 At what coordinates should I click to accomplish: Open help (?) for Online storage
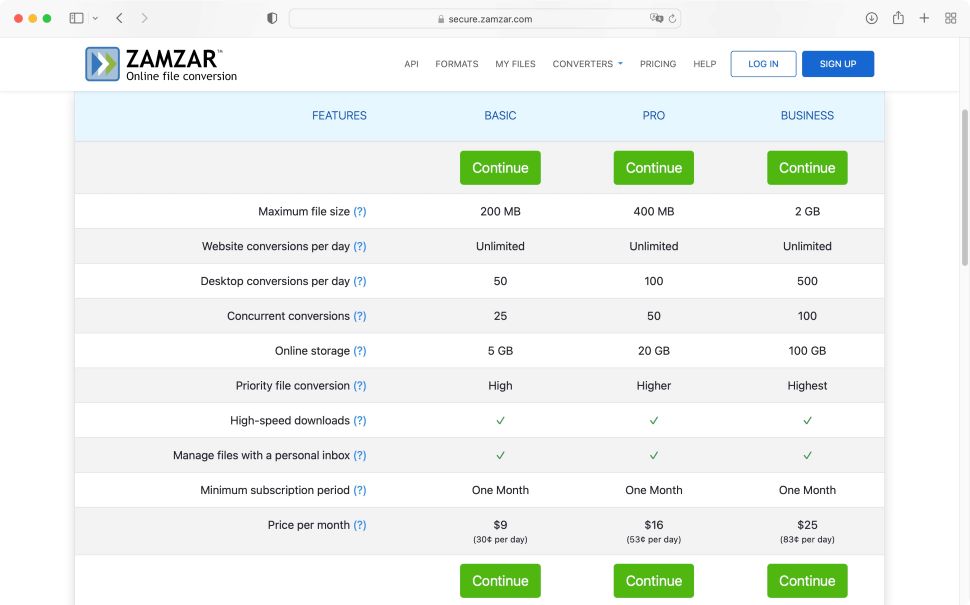coord(359,351)
